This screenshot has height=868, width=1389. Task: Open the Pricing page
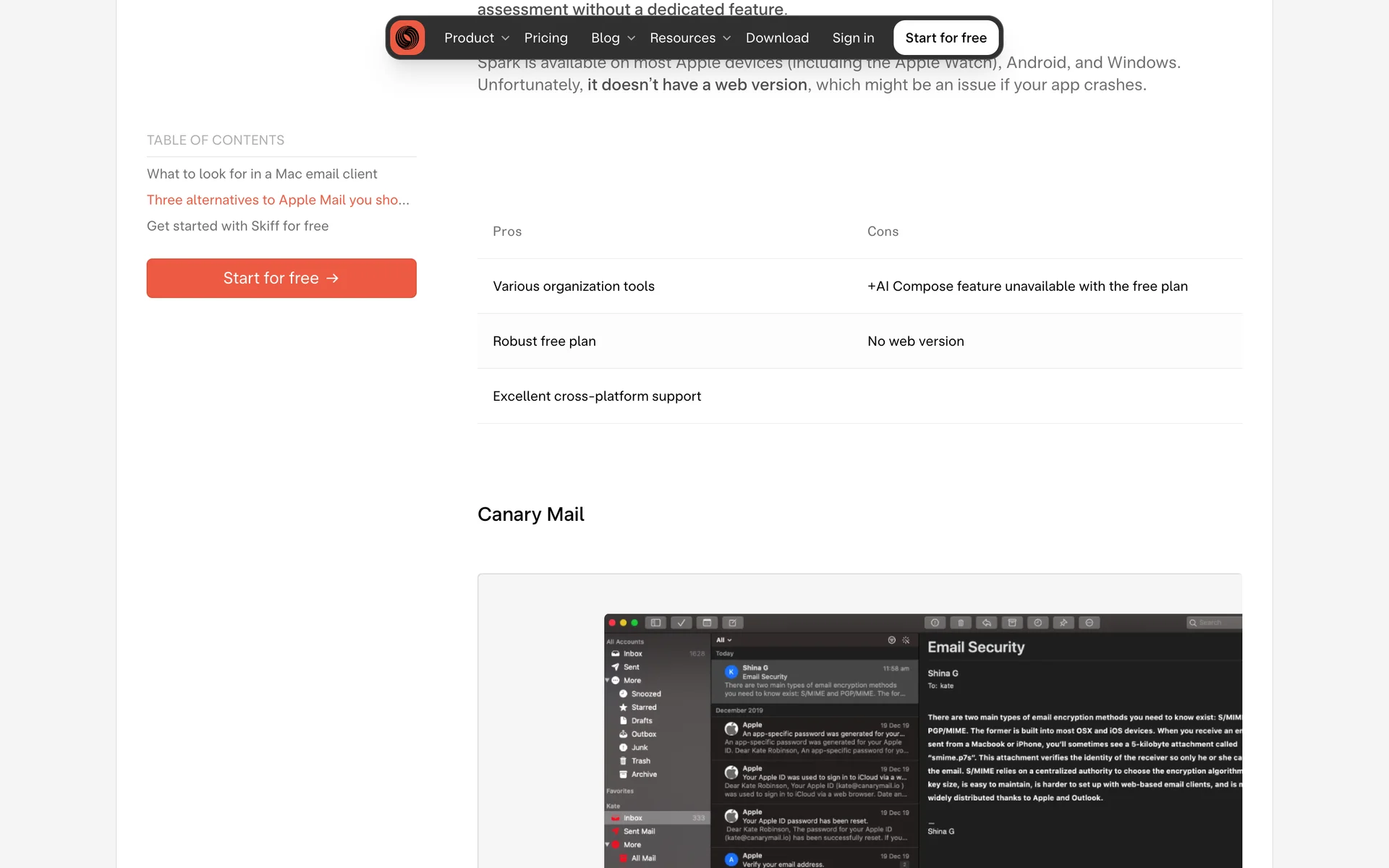(x=545, y=38)
